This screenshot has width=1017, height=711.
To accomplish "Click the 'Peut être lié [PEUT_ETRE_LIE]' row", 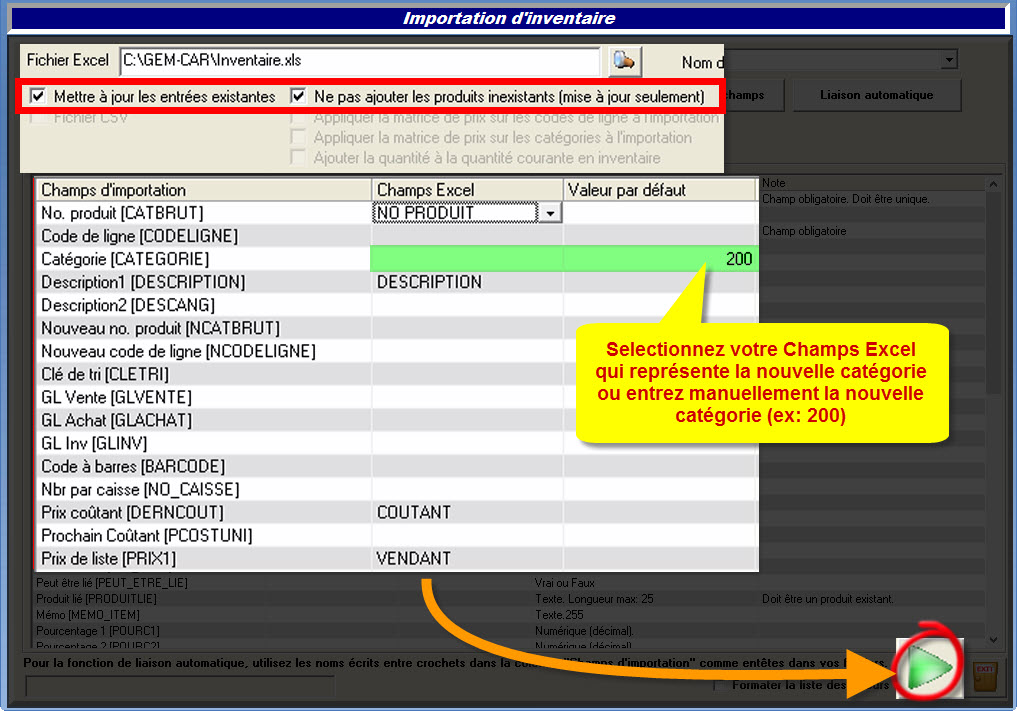I will click(112, 583).
